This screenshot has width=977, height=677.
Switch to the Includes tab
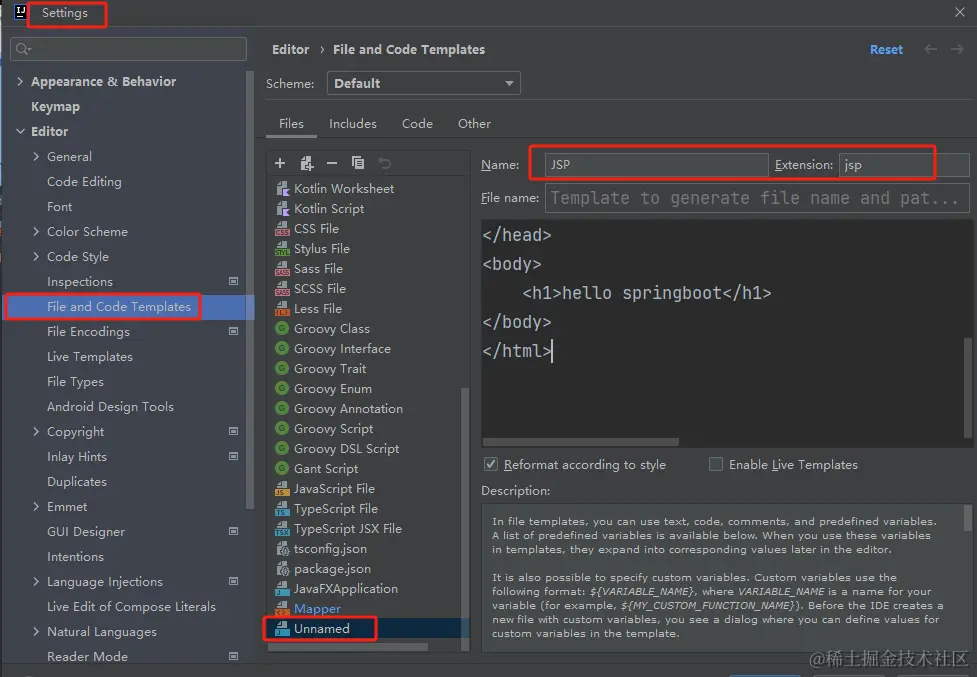tap(353, 123)
